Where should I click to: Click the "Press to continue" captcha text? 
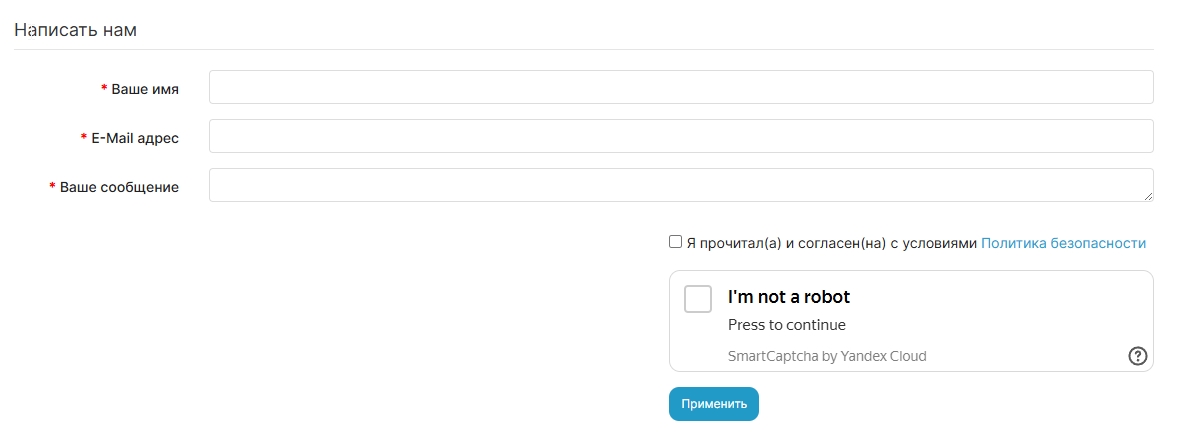(787, 325)
